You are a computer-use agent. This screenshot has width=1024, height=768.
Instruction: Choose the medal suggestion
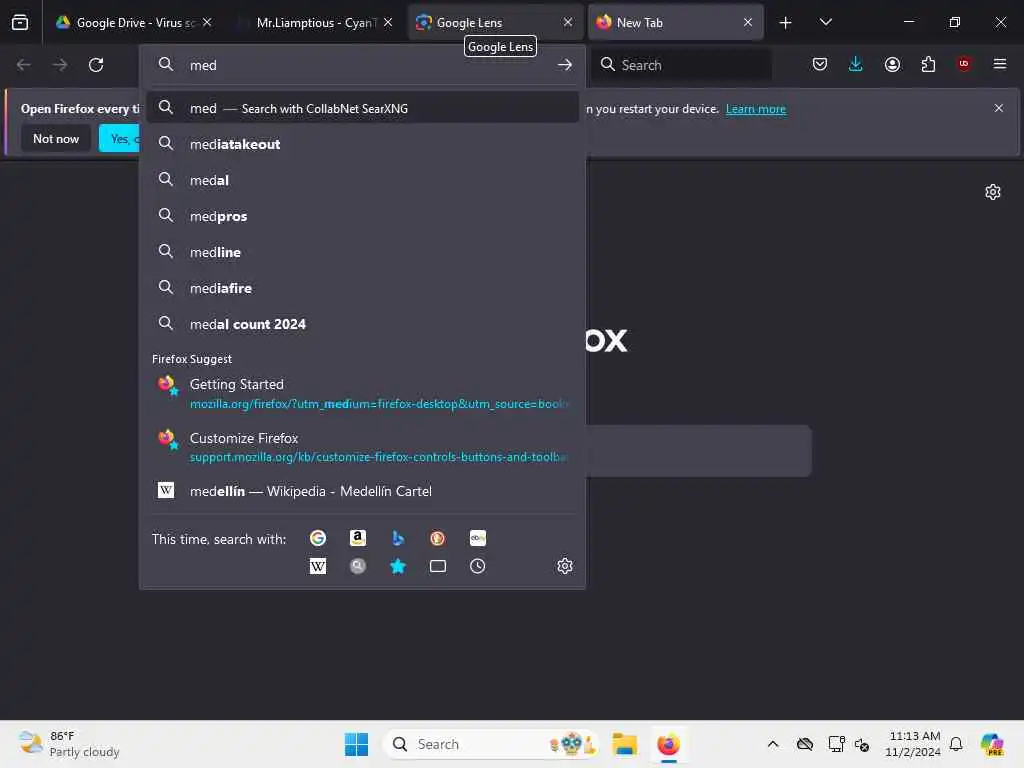(362, 180)
